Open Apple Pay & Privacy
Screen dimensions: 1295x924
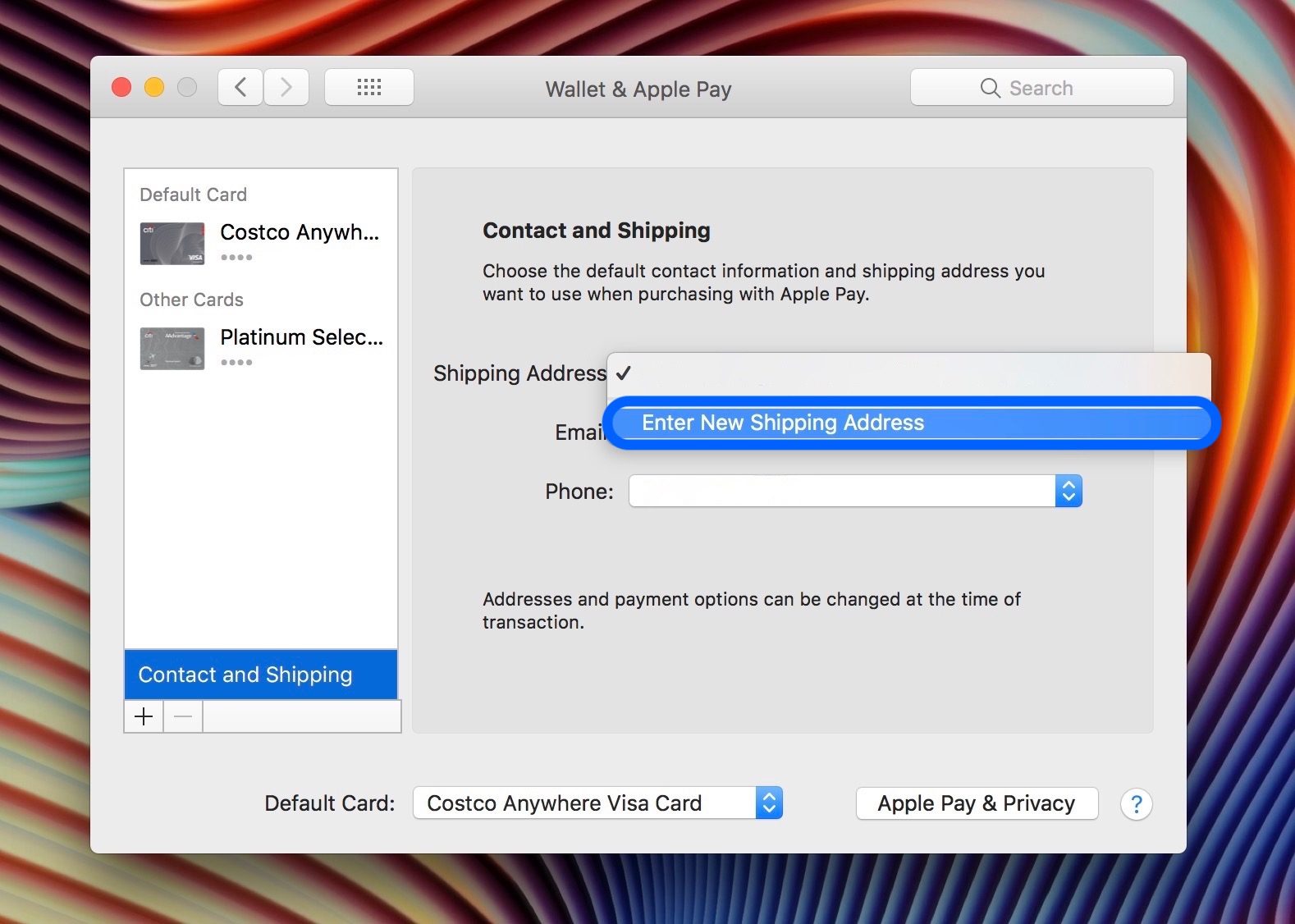click(977, 803)
